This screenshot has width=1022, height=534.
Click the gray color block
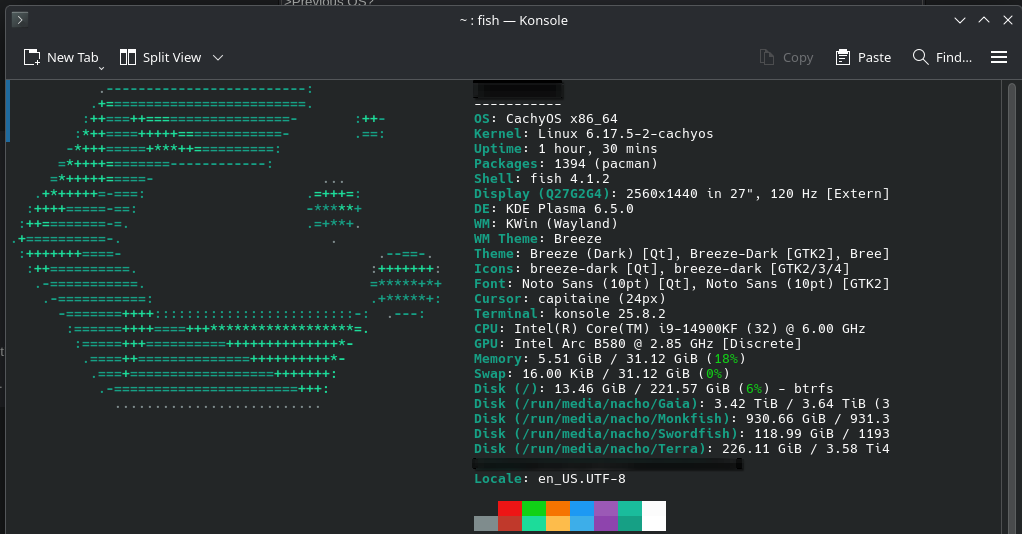(486, 524)
